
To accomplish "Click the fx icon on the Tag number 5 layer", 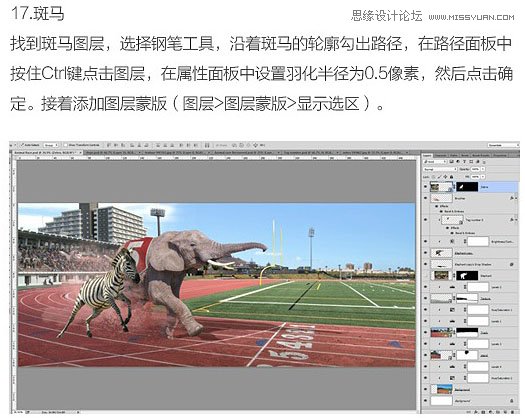I will tap(512, 220).
